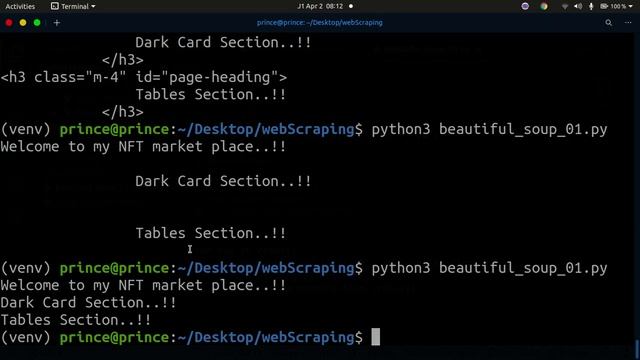Click the terminal scrollbar
This screenshot has width=640, height=360.
[x=637, y=349]
